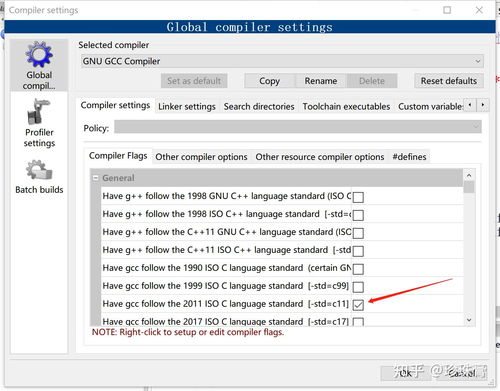Collapse the General flags section
This screenshot has height=391, width=500.
tap(96, 178)
